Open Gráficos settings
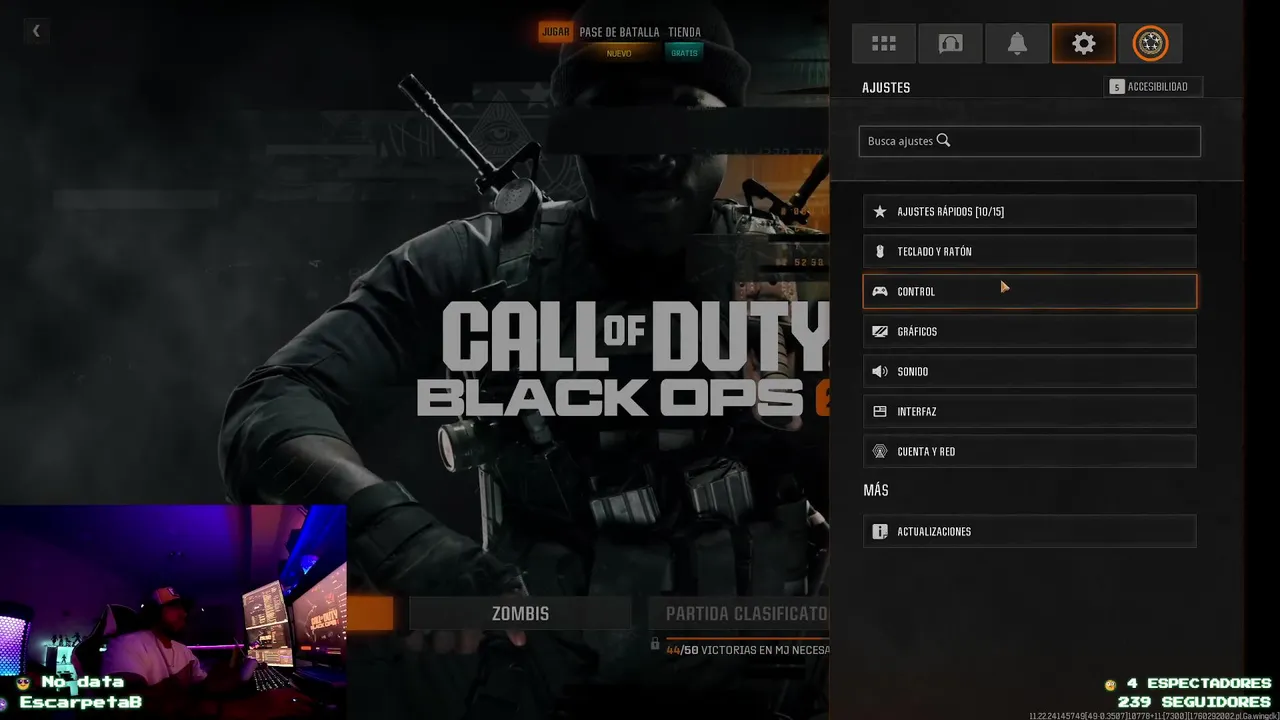The image size is (1280, 720). click(x=1029, y=332)
